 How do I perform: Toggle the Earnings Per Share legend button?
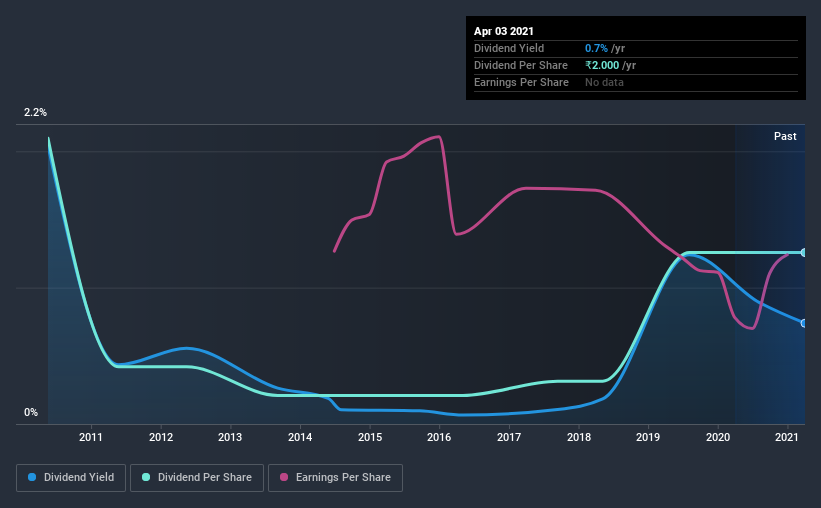click(335, 478)
